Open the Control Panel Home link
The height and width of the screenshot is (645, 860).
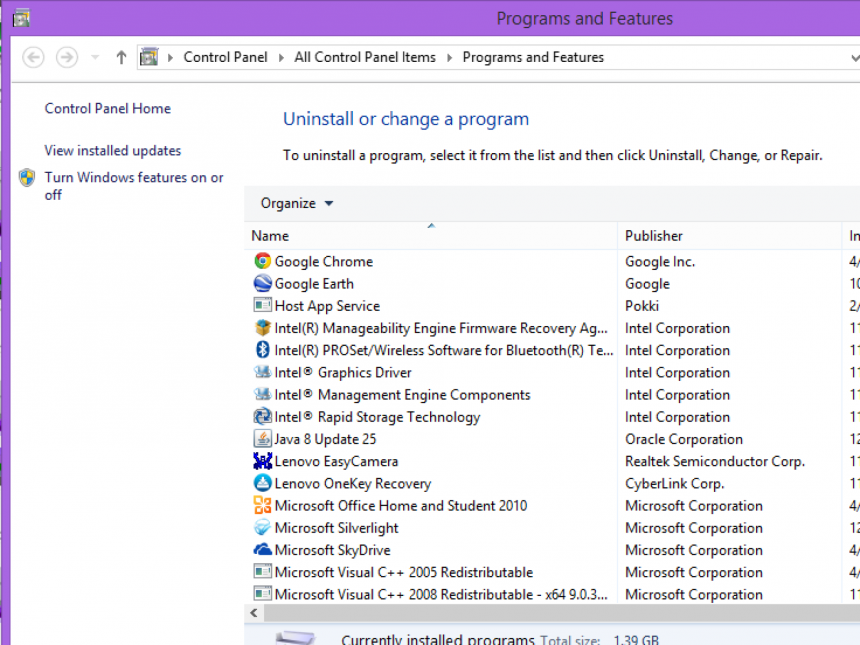tap(108, 109)
